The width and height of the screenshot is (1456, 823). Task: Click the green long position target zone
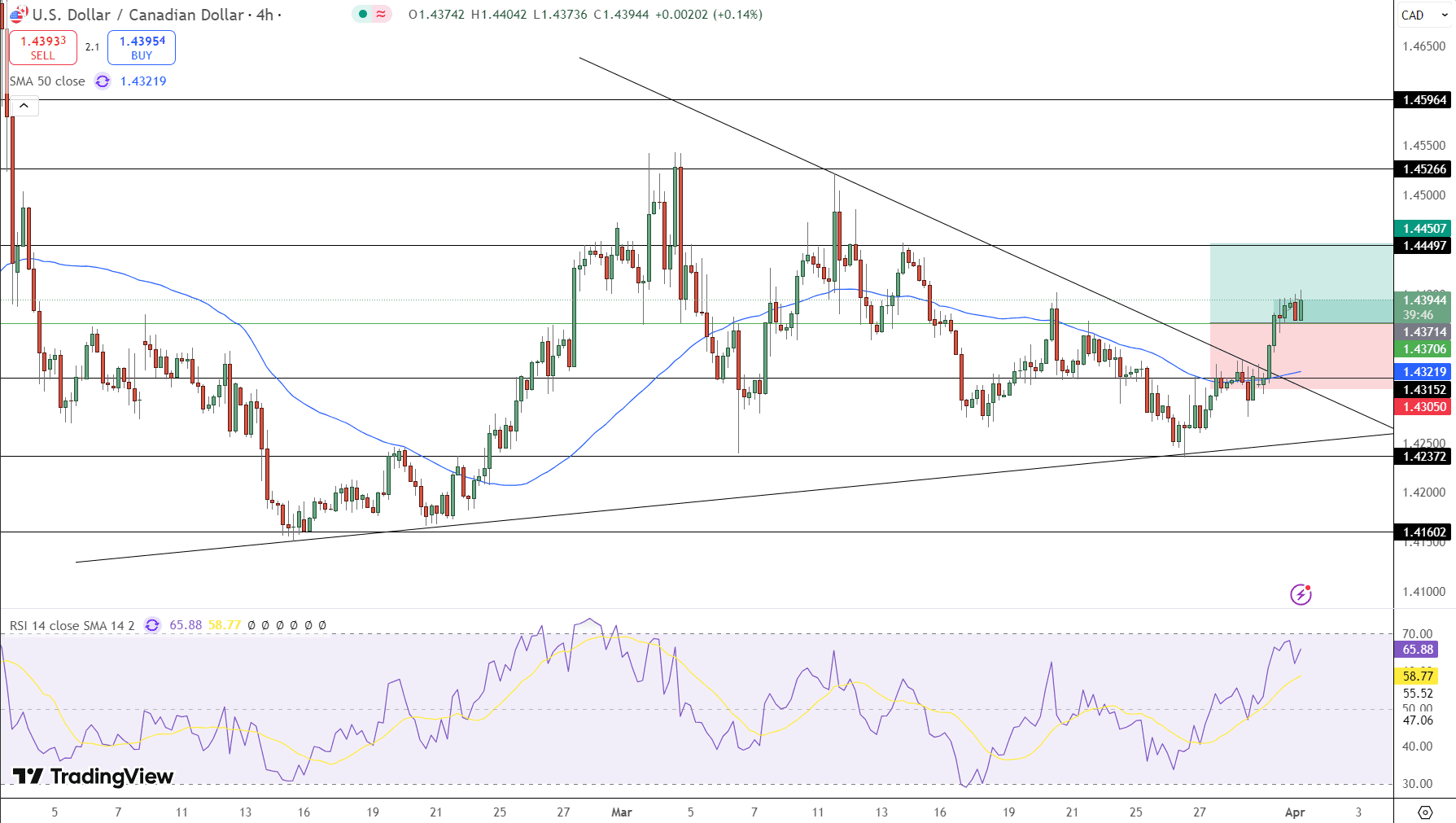[x=1301, y=283]
